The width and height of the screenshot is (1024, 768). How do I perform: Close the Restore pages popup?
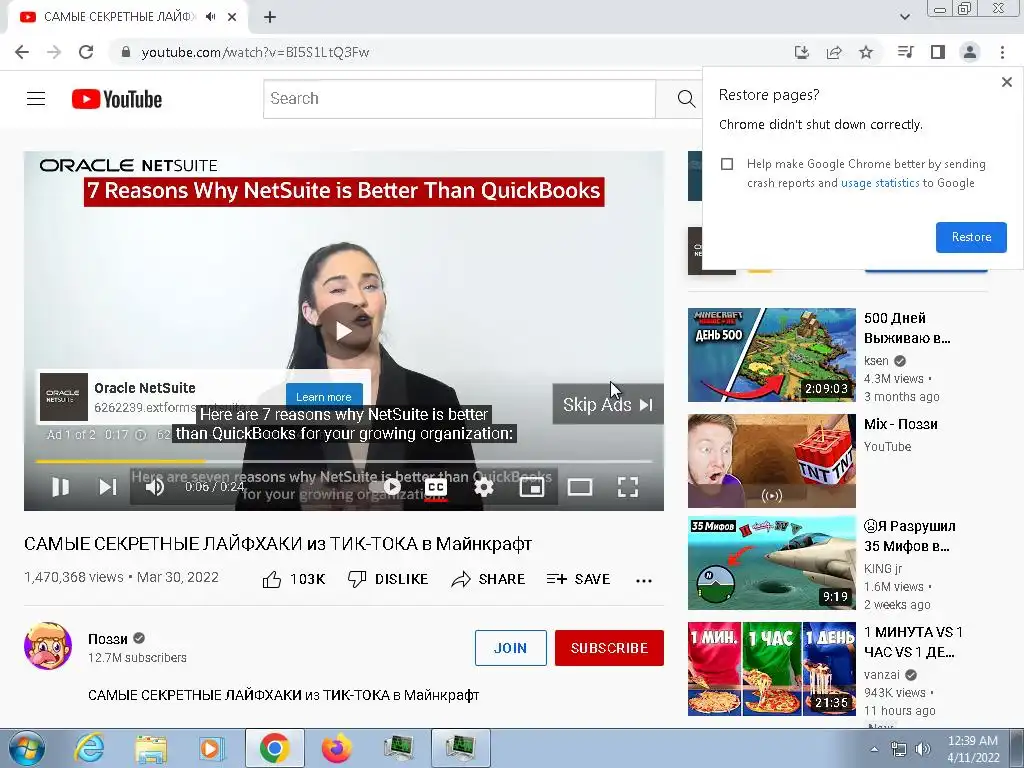coord(1006,82)
